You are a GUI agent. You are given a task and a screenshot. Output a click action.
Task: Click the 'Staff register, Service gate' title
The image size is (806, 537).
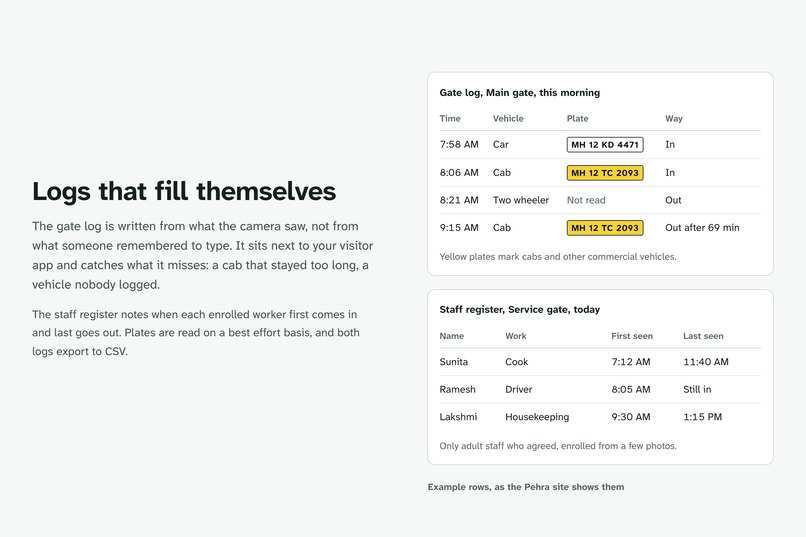pos(519,310)
